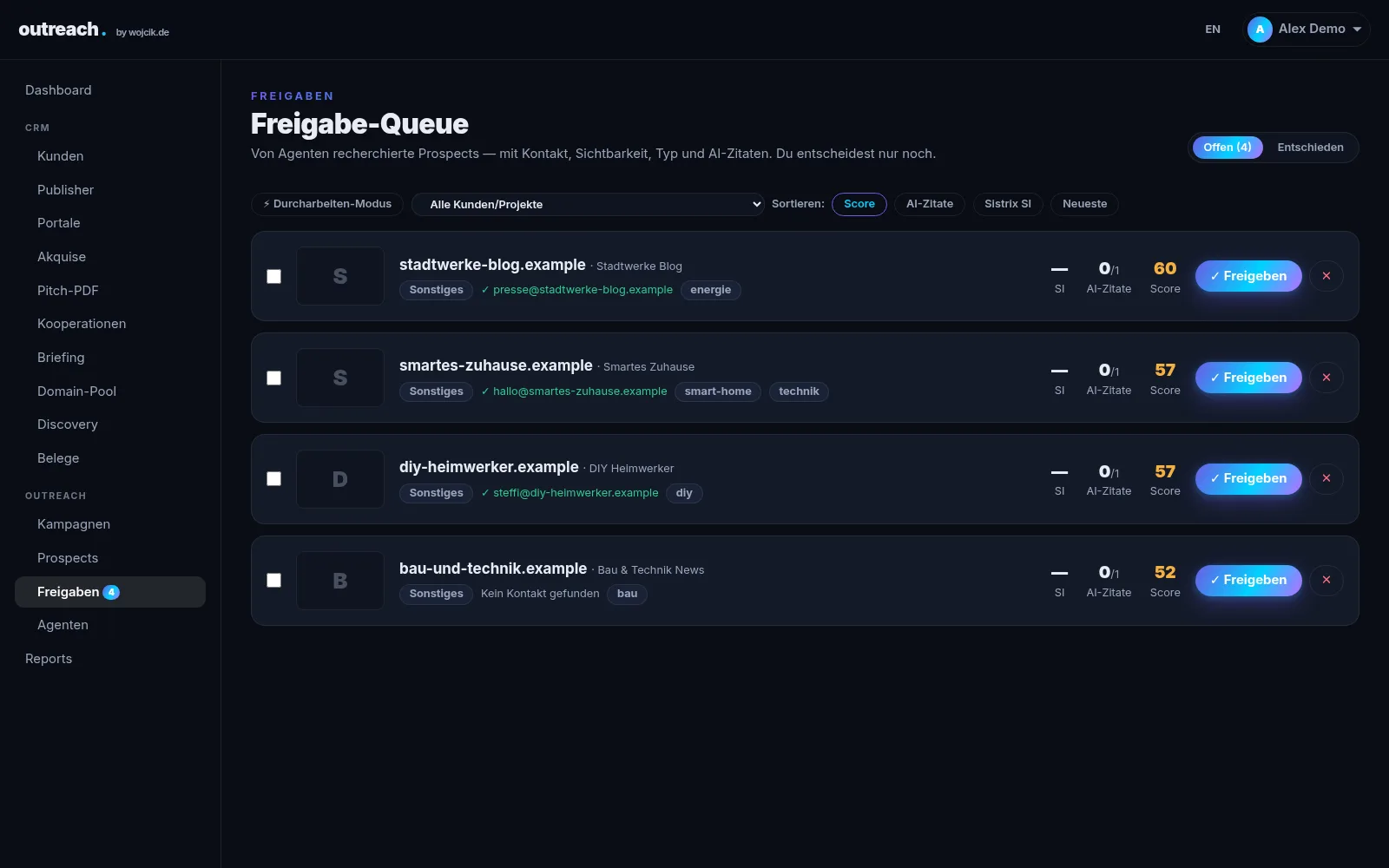Viewport: 1389px width, 868px height.
Task: Select checkbox for stadtwerke-blog.example
Action: [x=273, y=276]
